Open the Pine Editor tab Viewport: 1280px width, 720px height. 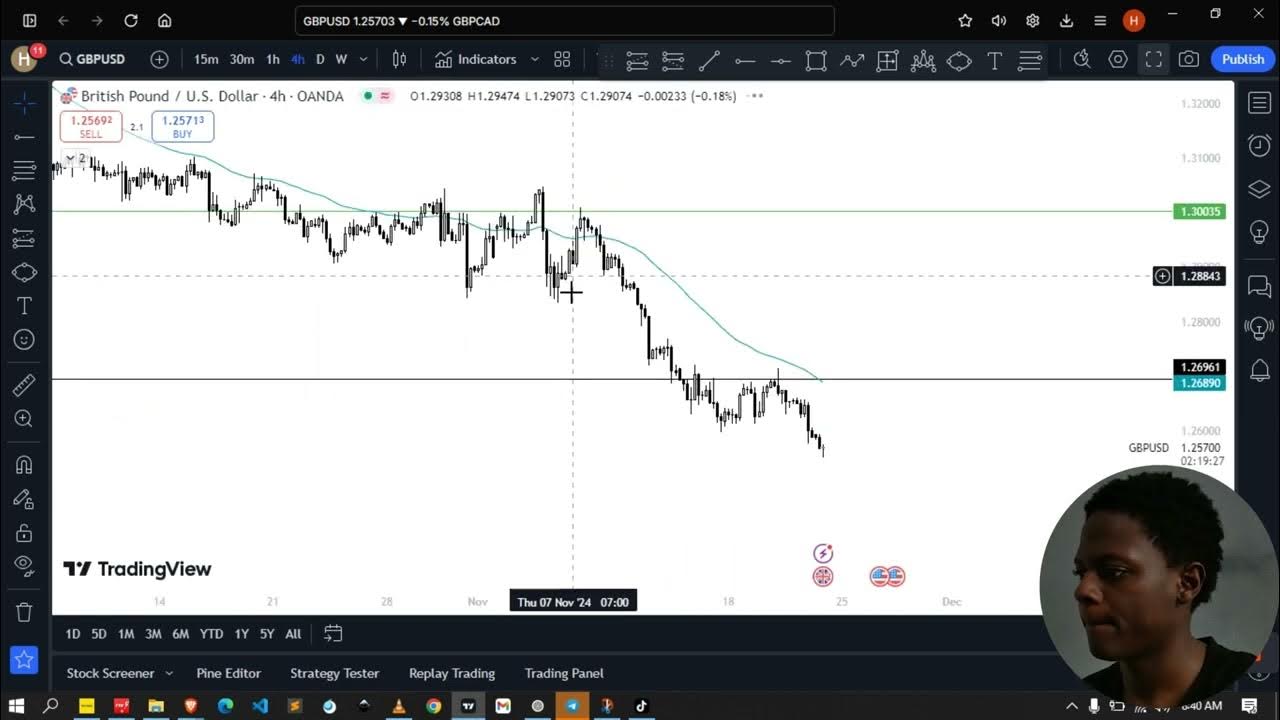point(228,673)
